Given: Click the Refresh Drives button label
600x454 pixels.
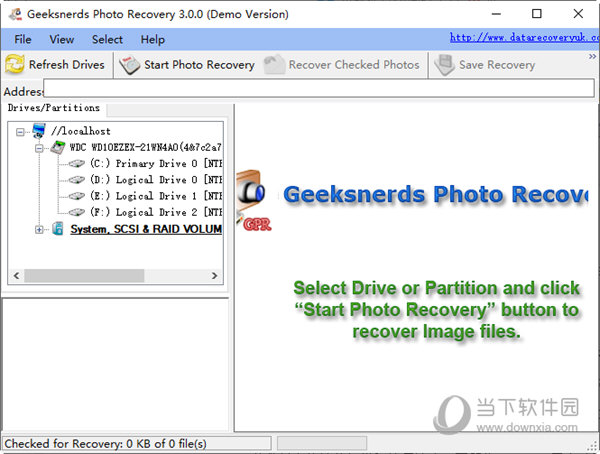Looking at the screenshot, I should click(x=67, y=65).
